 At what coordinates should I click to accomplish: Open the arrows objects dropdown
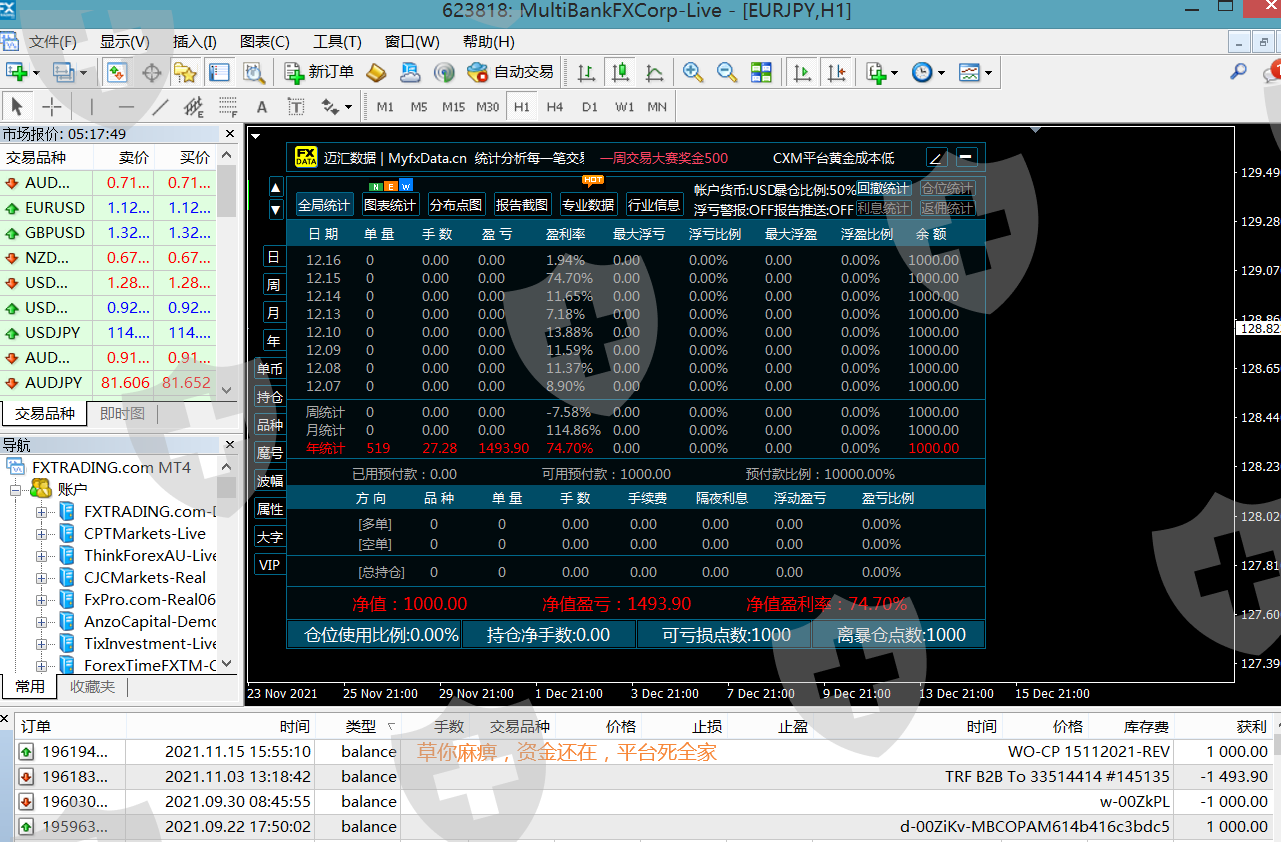point(336,106)
